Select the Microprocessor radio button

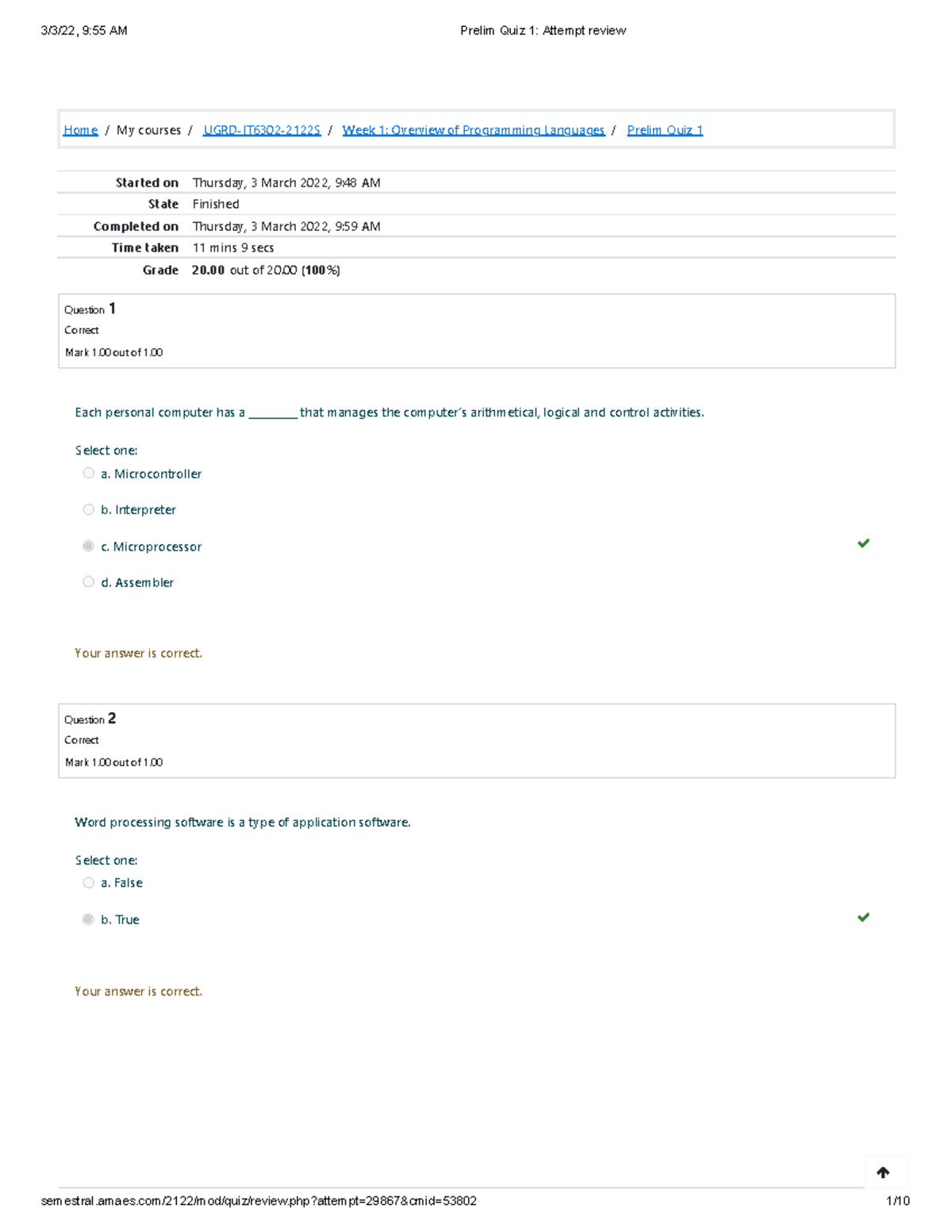(x=88, y=547)
